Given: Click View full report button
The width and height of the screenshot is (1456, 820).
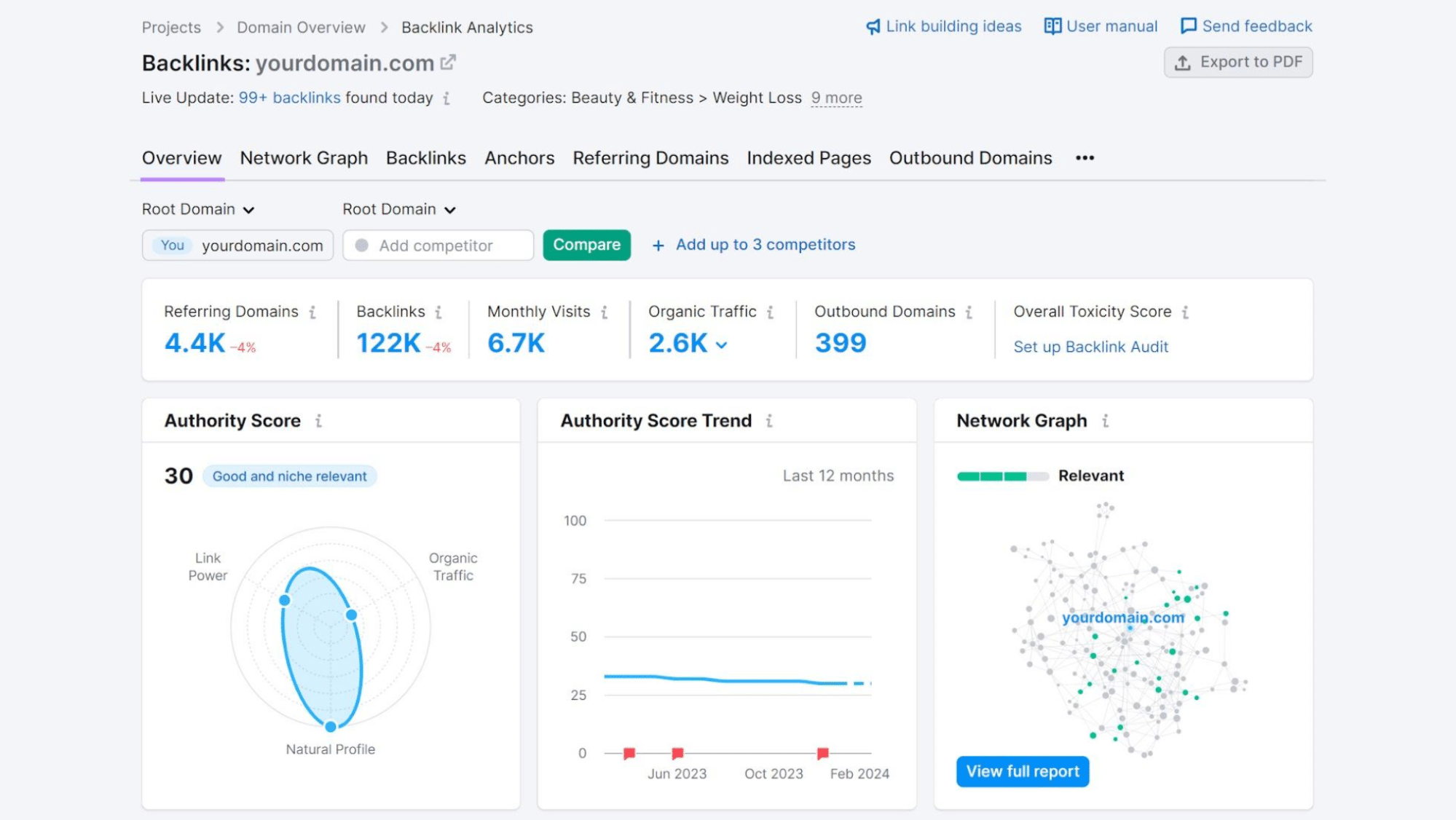Looking at the screenshot, I should click(x=1023, y=771).
